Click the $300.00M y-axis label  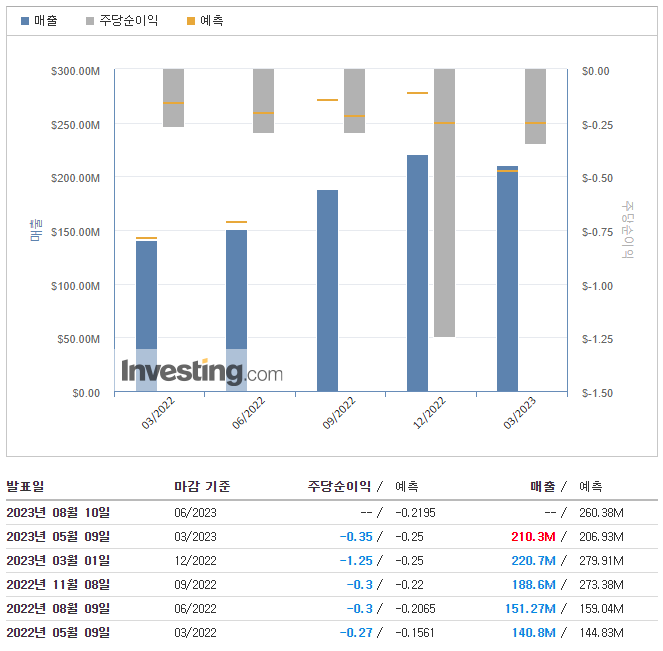[x=75, y=71]
